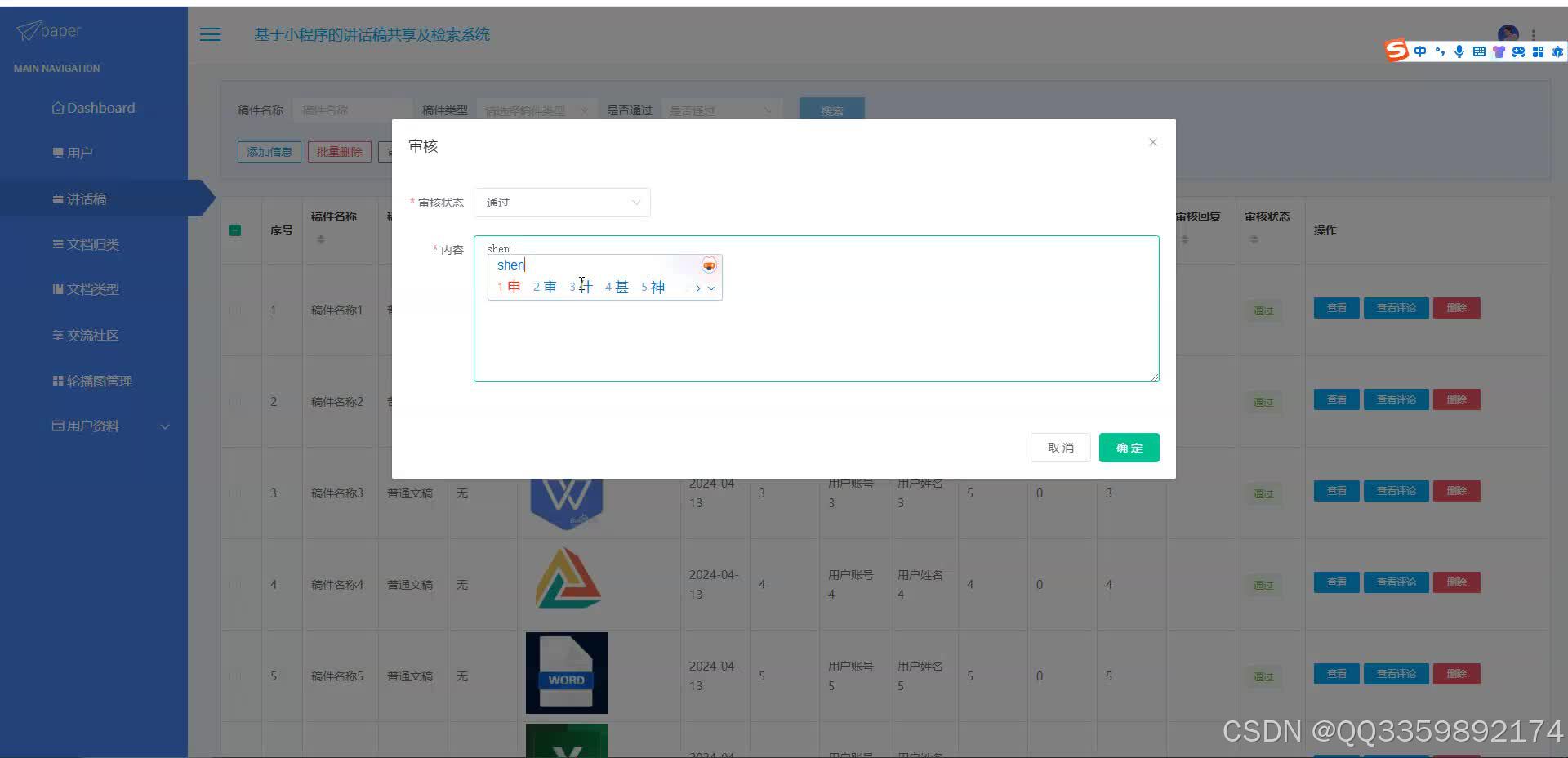The height and width of the screenshot is (758, 1568).
Task: Open the 是否通过 filter dropdown
Action: [720, 110]
